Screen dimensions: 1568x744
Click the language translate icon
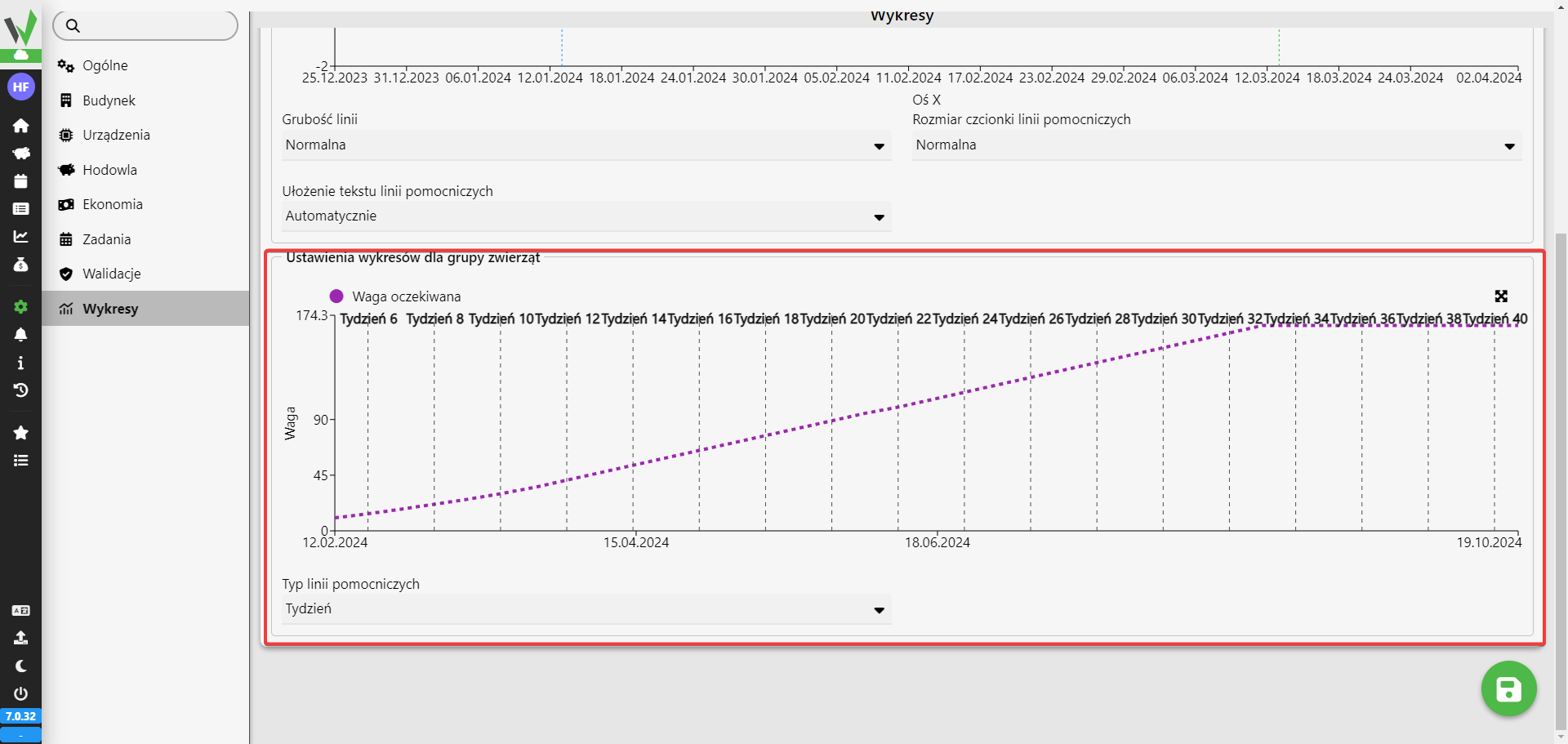[20, 610]
